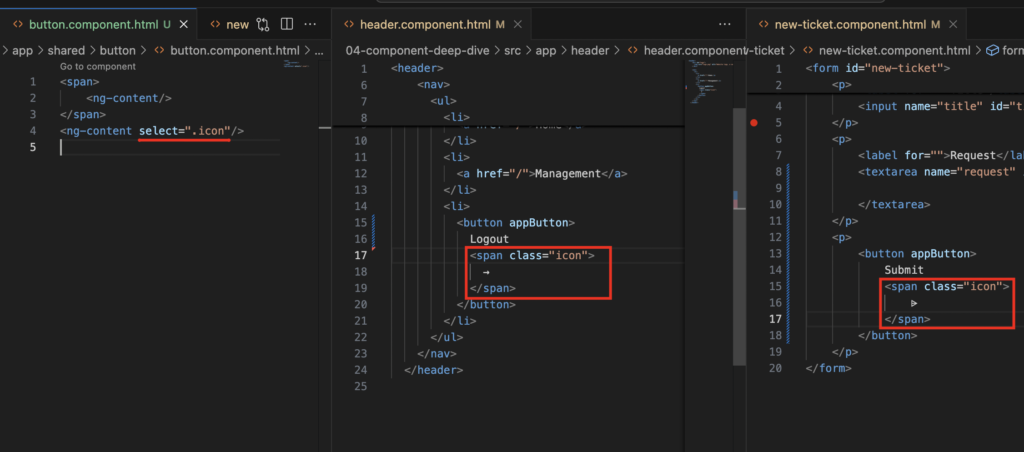Click the 'Go to component' code lens link

pos(98,67)
